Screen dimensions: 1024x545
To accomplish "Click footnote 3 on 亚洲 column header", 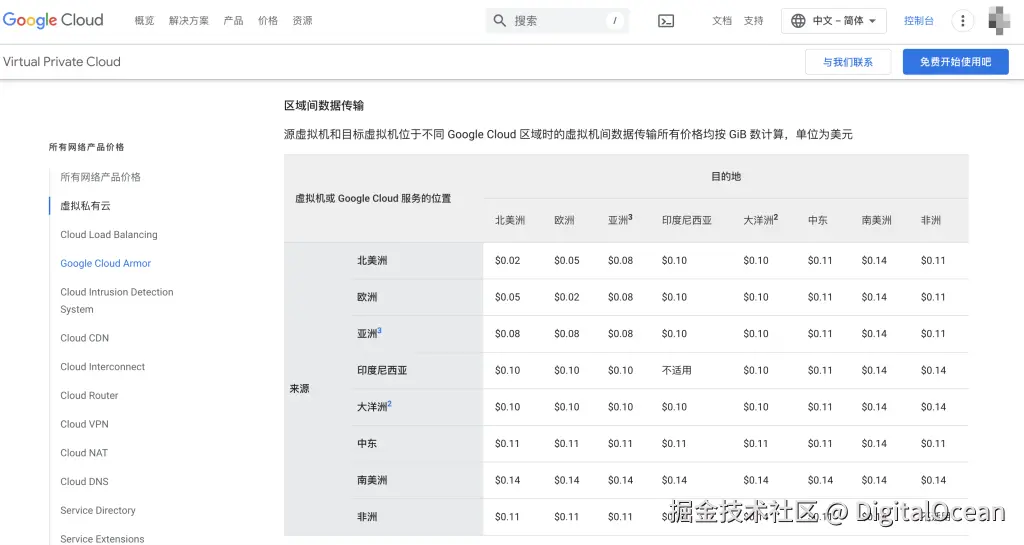I will pyautogui.click(x=630, y=217).
